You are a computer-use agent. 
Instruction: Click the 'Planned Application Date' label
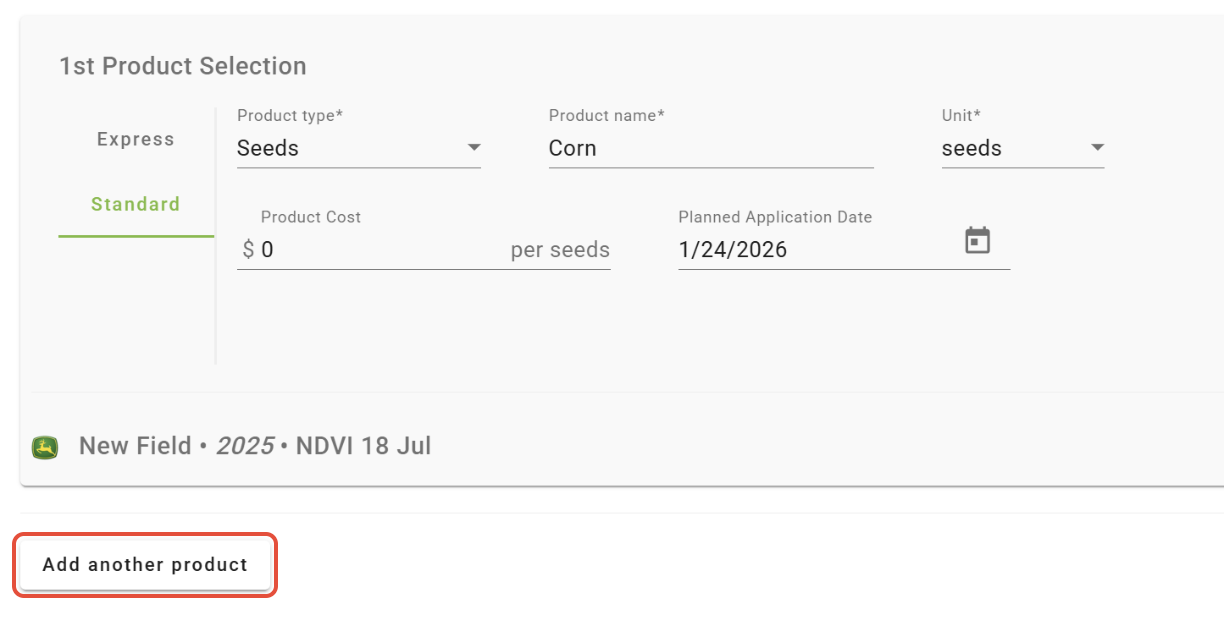tap(775, 217)
